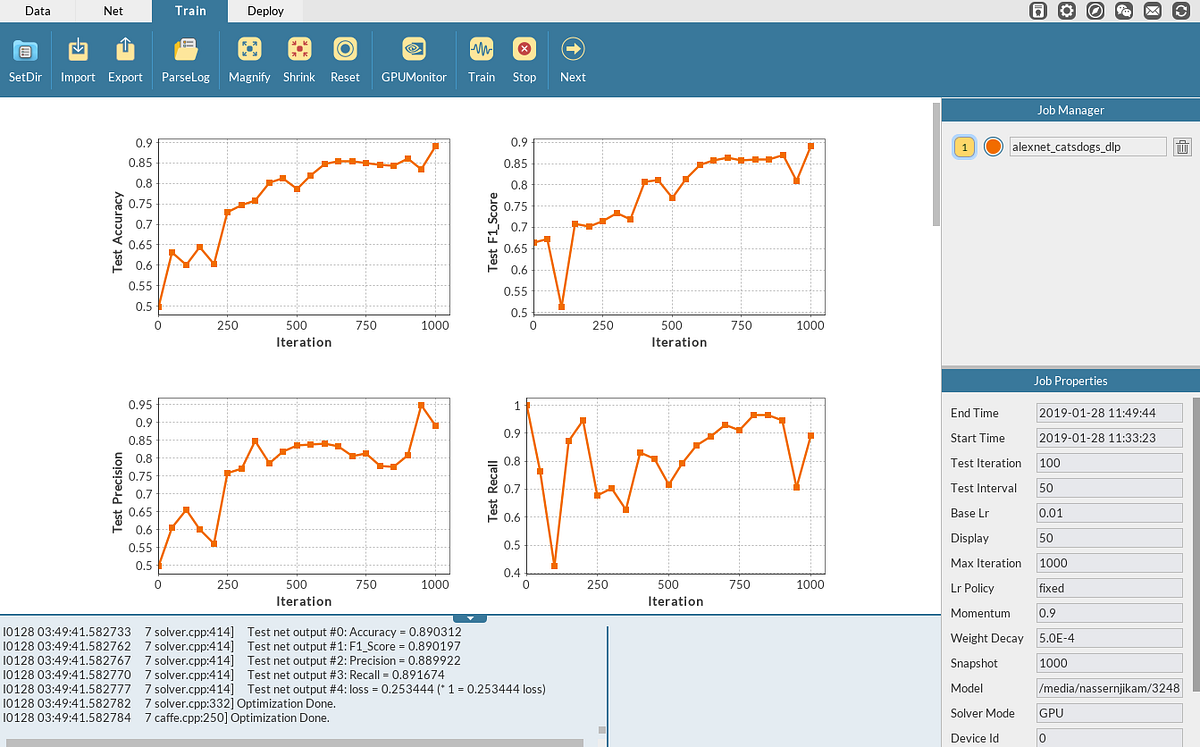Collapse the log output panel
This screenshot has height=747, width=1200.
(x=470, y=617)
